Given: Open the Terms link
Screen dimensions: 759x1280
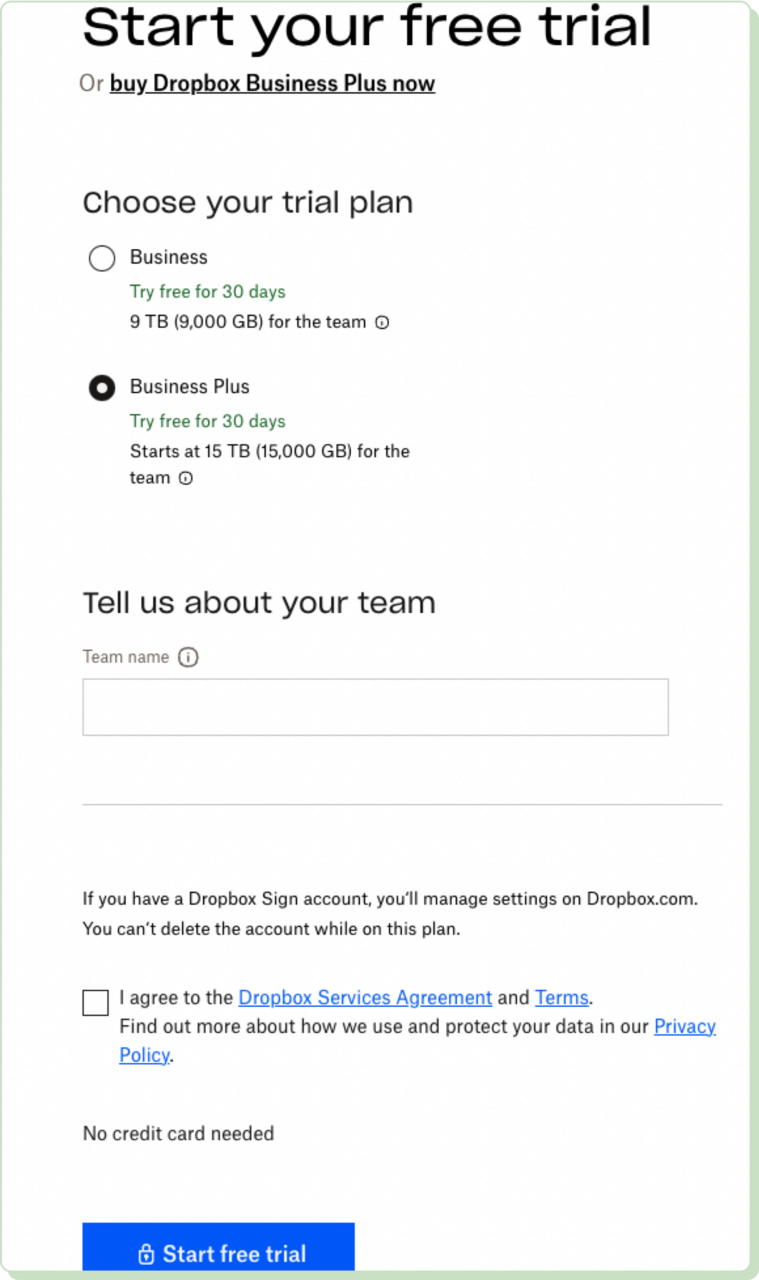Looking at the screenshot, I should tap(561, 997).
